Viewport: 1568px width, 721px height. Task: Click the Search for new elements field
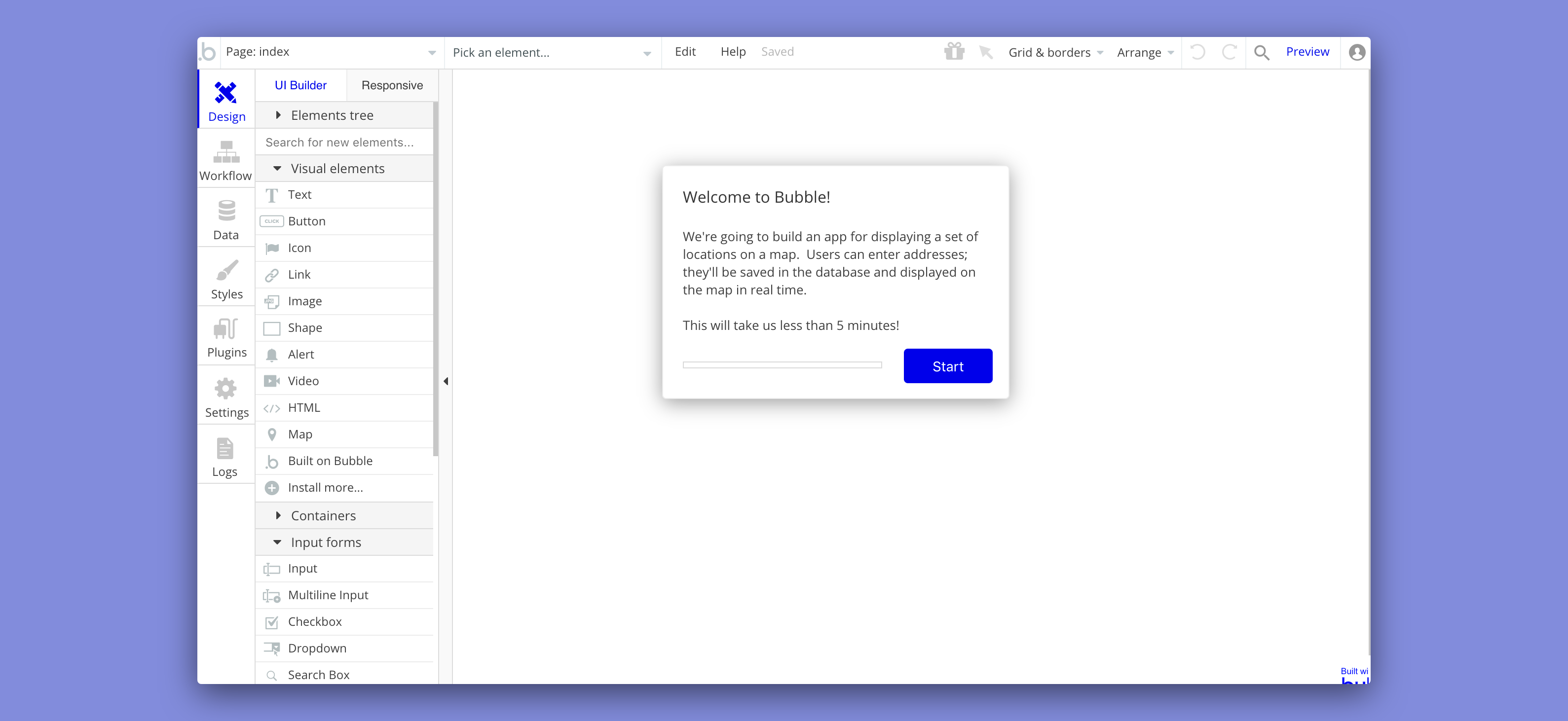344,143
